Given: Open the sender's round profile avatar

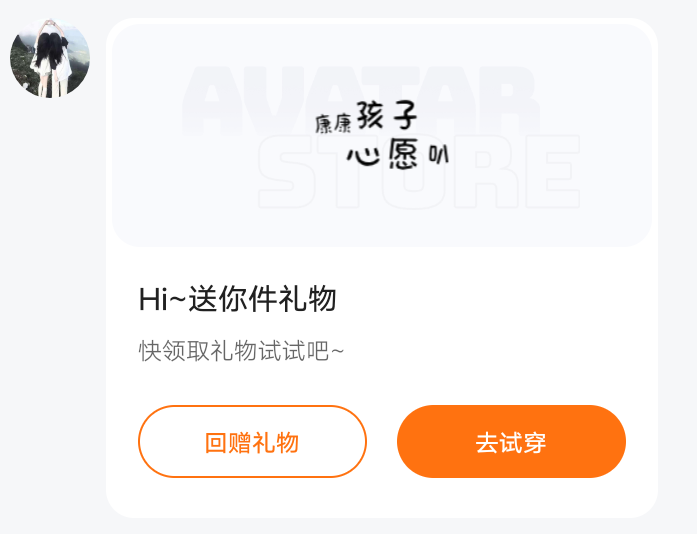Looking at the screenshot, I should tap(50, 58).
